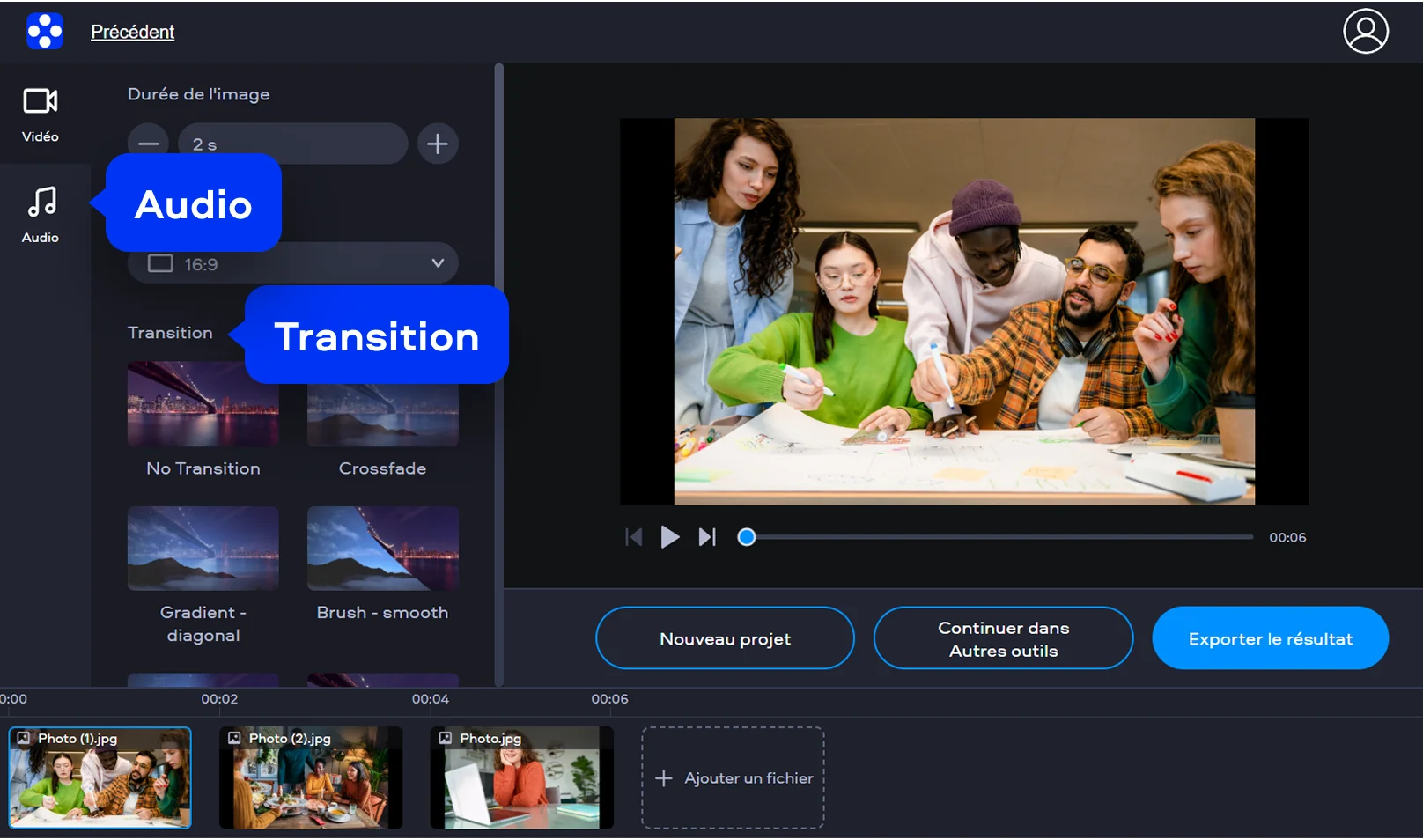Image resolution: width=1423 pixels, height=840 pixels.
Task: Open the user account profile icon
Action: 1365,32
